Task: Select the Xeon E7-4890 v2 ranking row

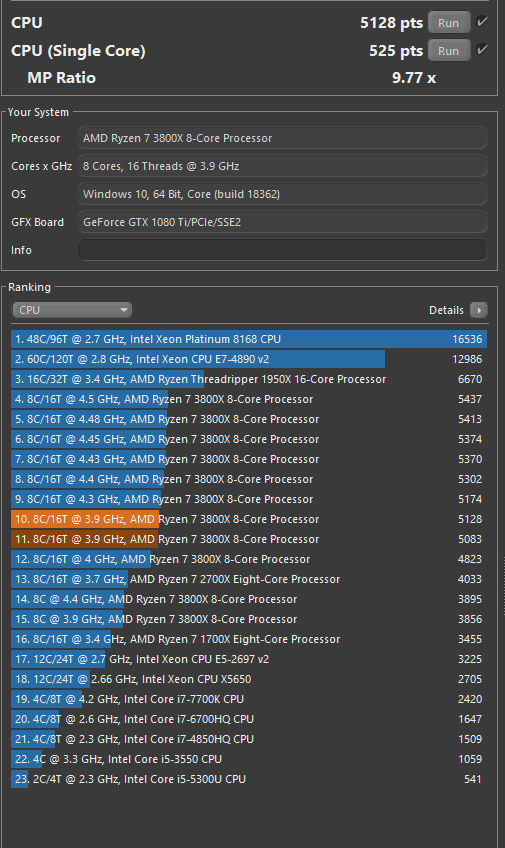Action: (x=249, y=359)
